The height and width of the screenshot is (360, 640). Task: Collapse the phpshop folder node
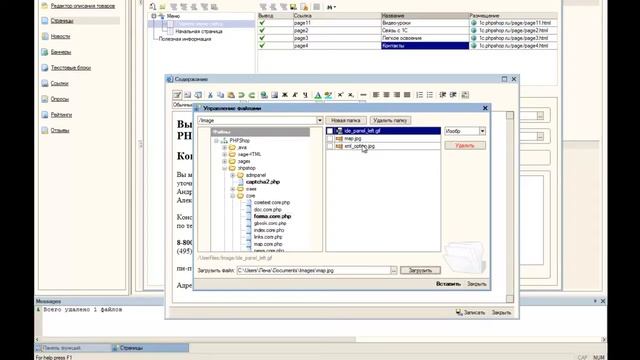tap(224, 168)
